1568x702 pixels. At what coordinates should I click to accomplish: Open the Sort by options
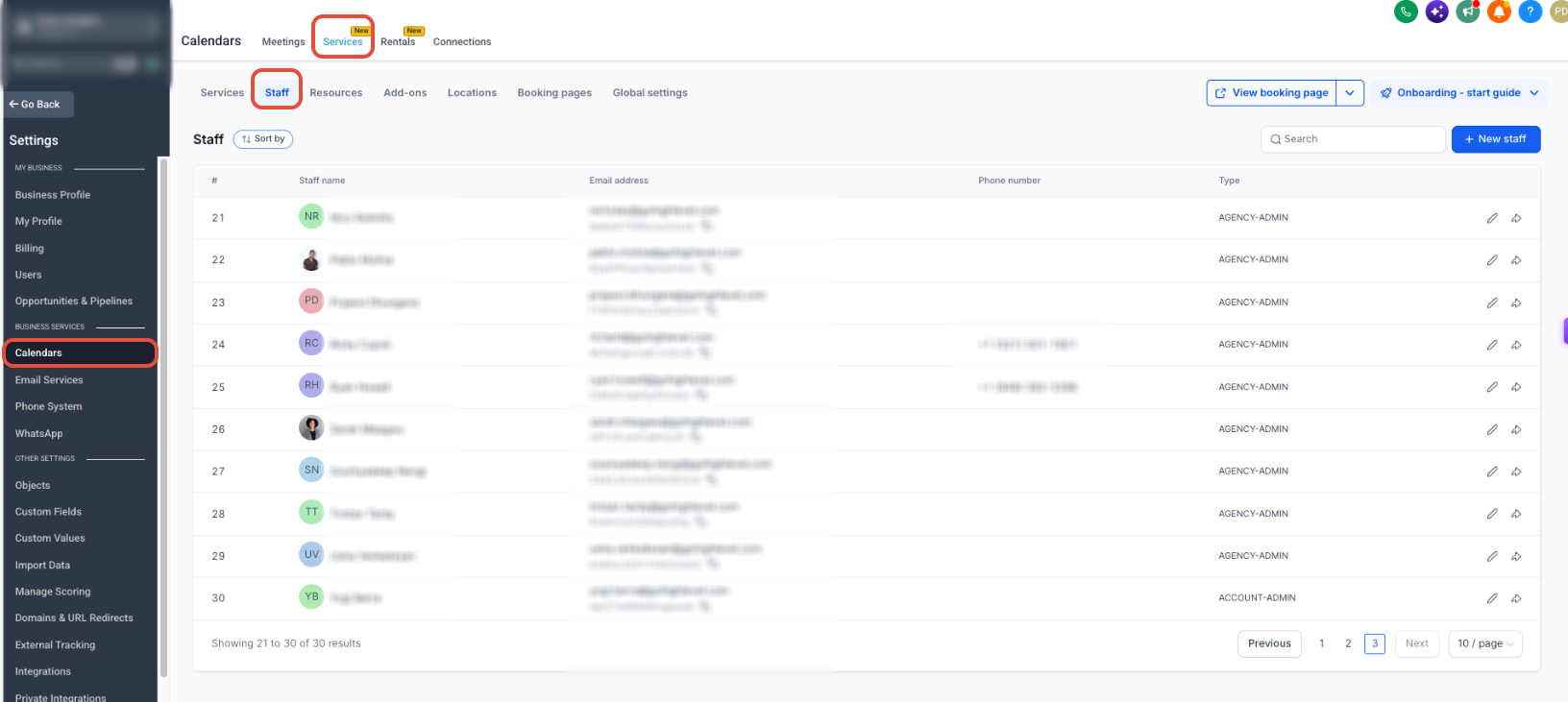(263, 139)
